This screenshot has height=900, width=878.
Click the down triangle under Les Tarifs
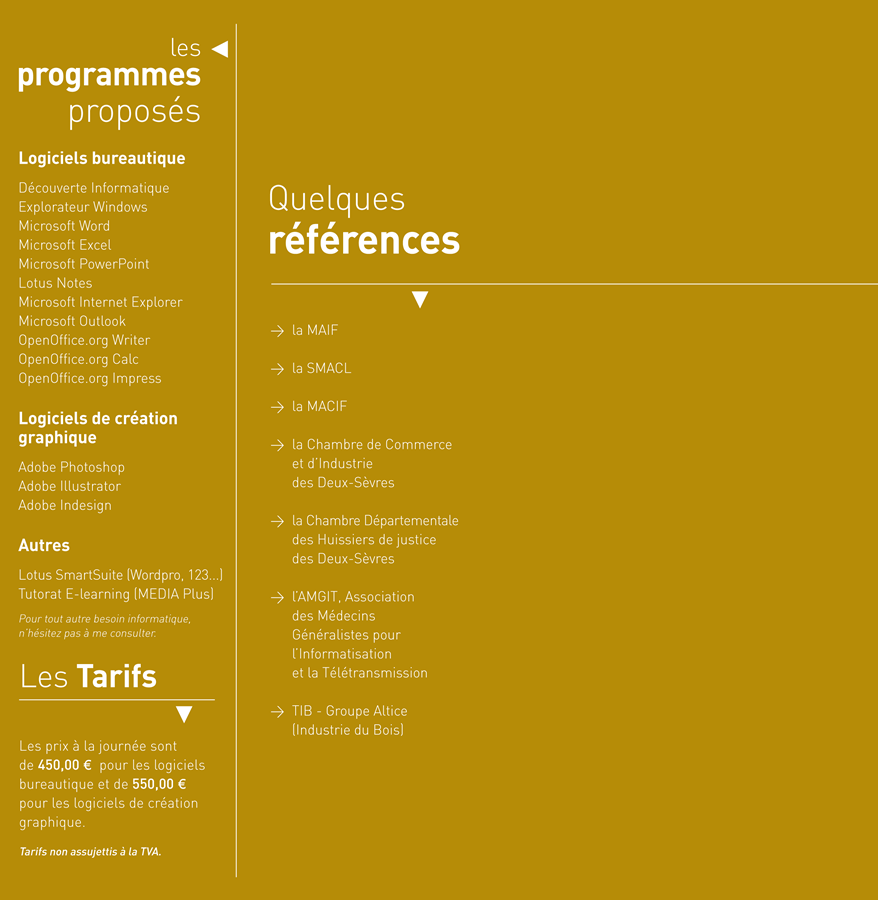coord(184,714)
